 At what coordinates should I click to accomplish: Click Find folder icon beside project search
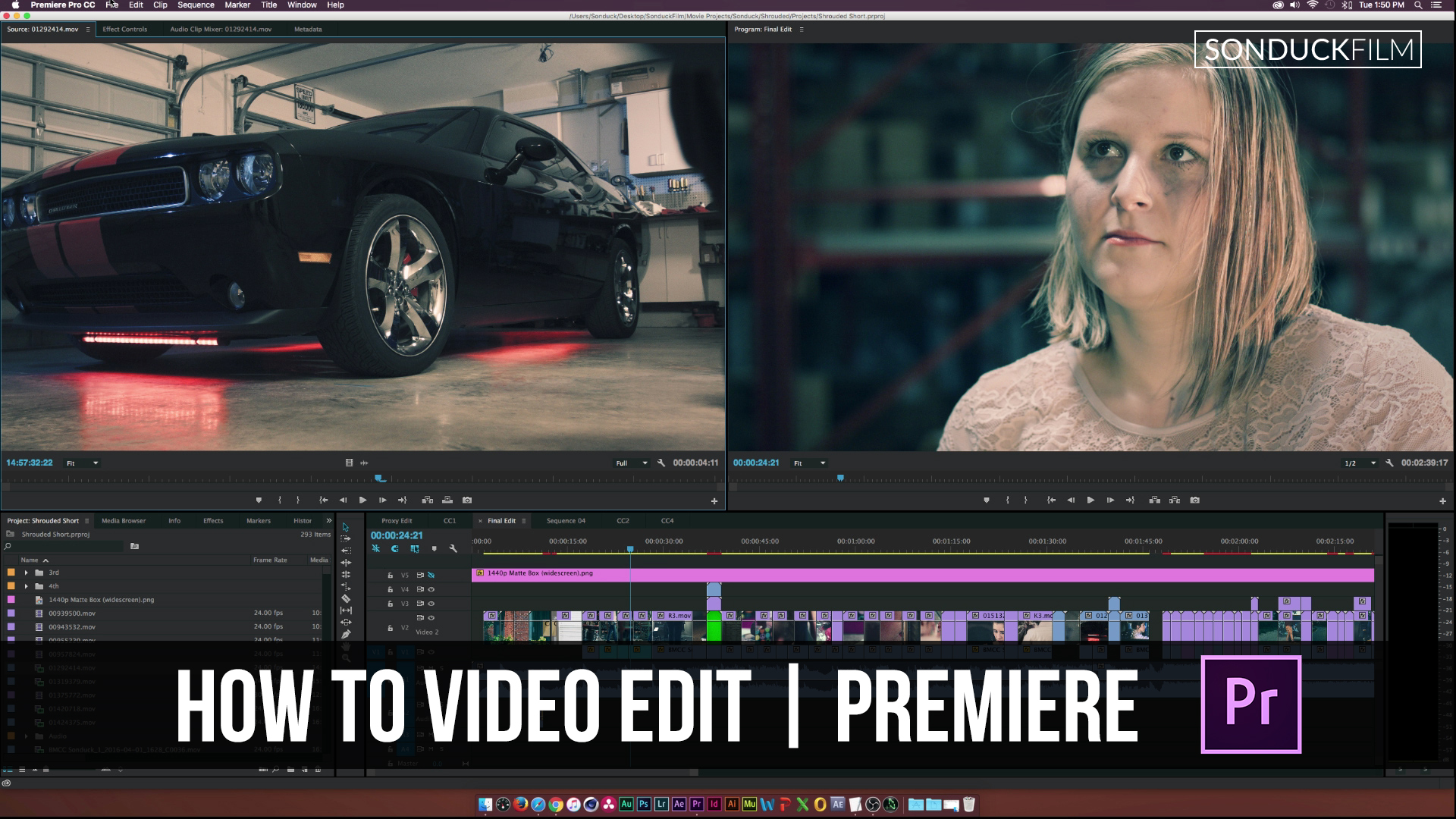point(134,546)
